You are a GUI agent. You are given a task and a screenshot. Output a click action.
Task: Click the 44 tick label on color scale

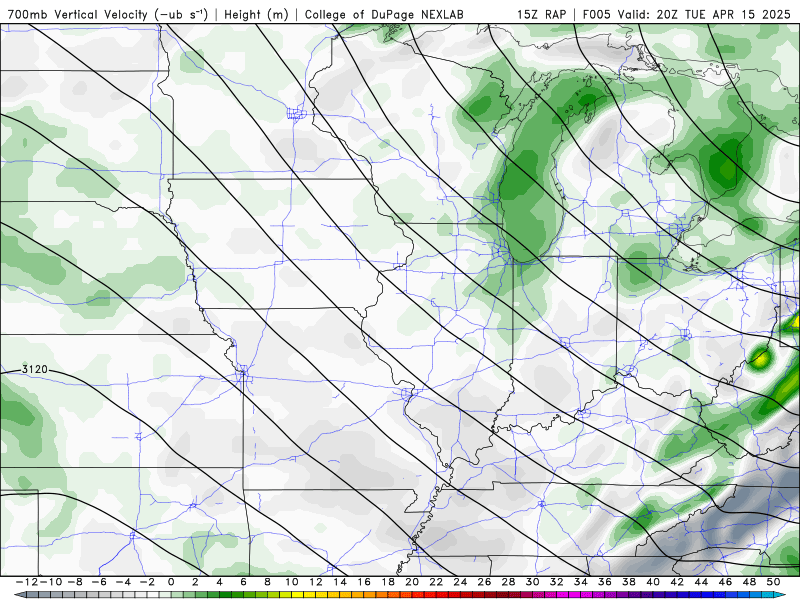coord(702,582)
